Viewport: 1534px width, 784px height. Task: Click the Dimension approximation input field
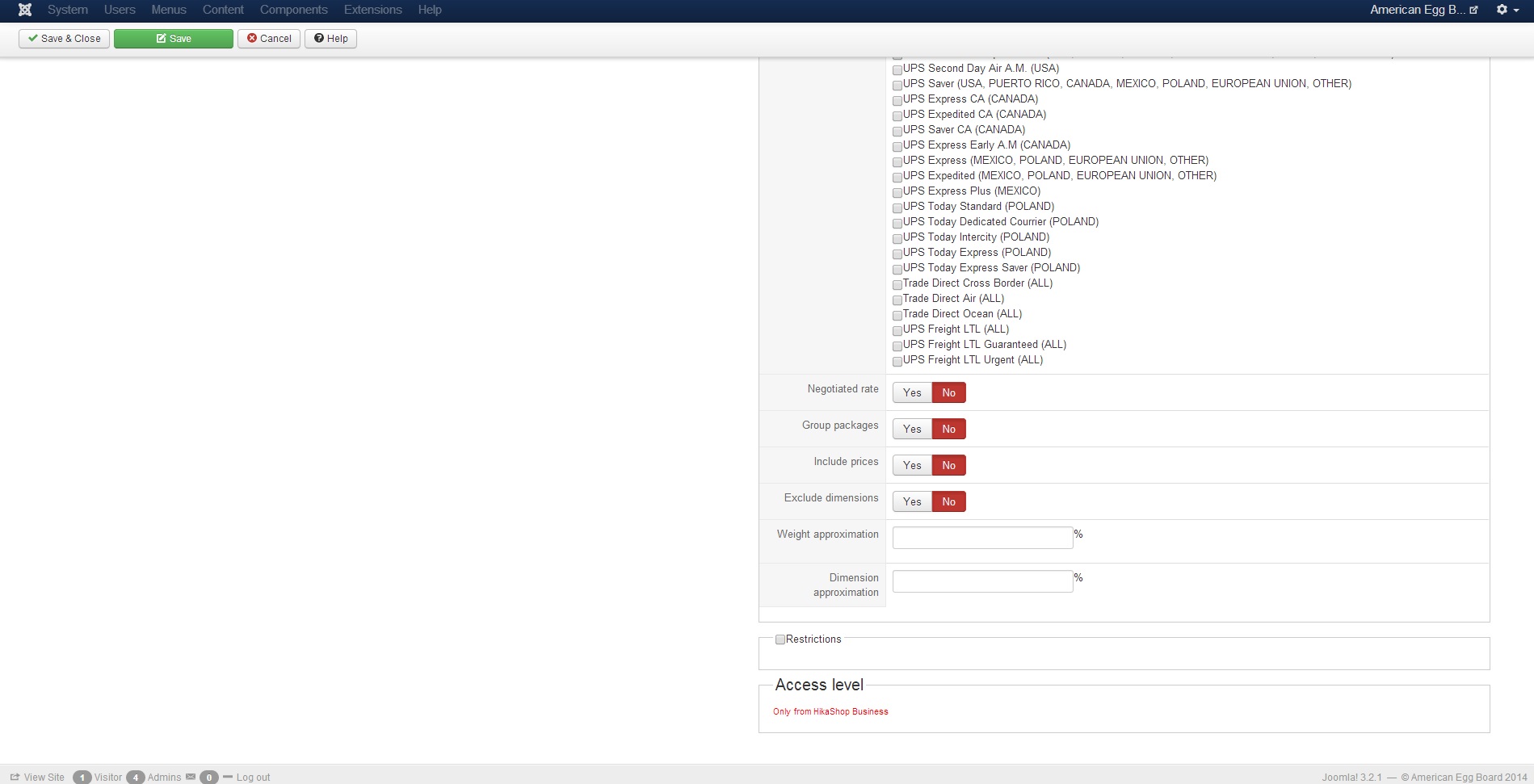pyautogui.click(x=982, y=581)
